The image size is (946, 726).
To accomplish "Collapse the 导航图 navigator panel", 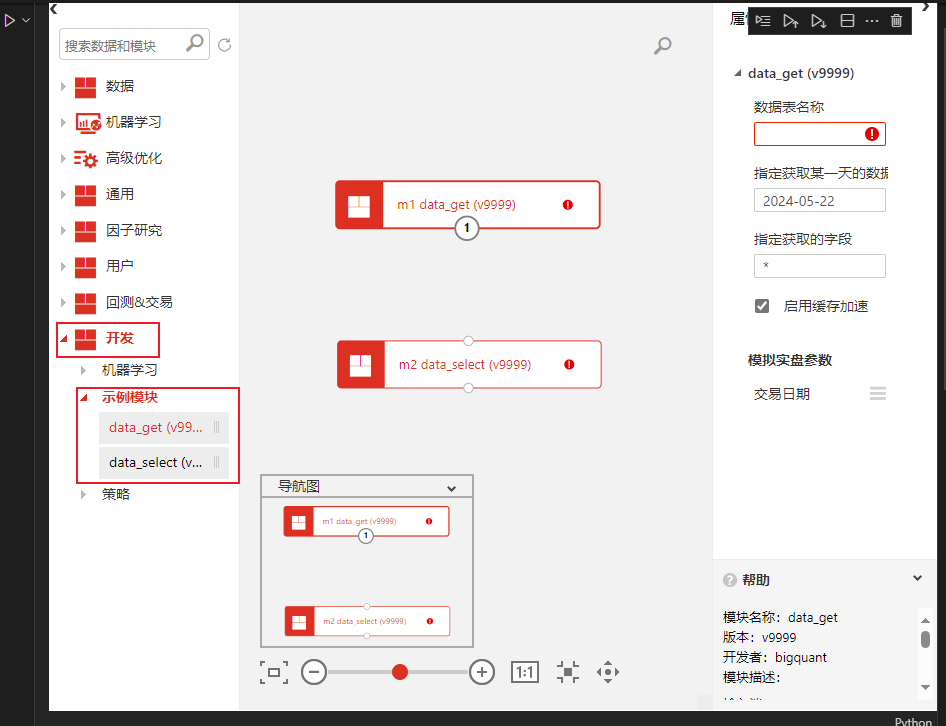I will tap(451, 488).
